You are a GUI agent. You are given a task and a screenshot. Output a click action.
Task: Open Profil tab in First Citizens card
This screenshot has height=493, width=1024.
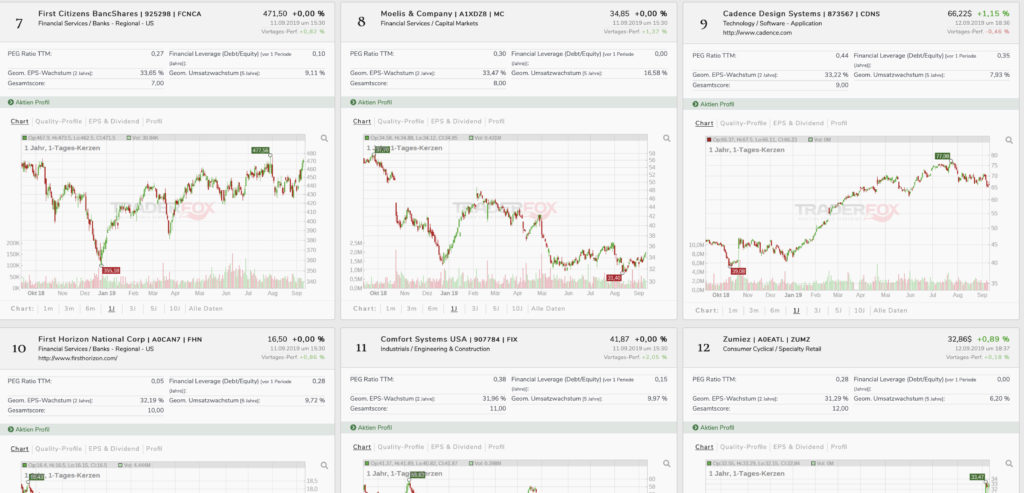[x=154, y=121]
